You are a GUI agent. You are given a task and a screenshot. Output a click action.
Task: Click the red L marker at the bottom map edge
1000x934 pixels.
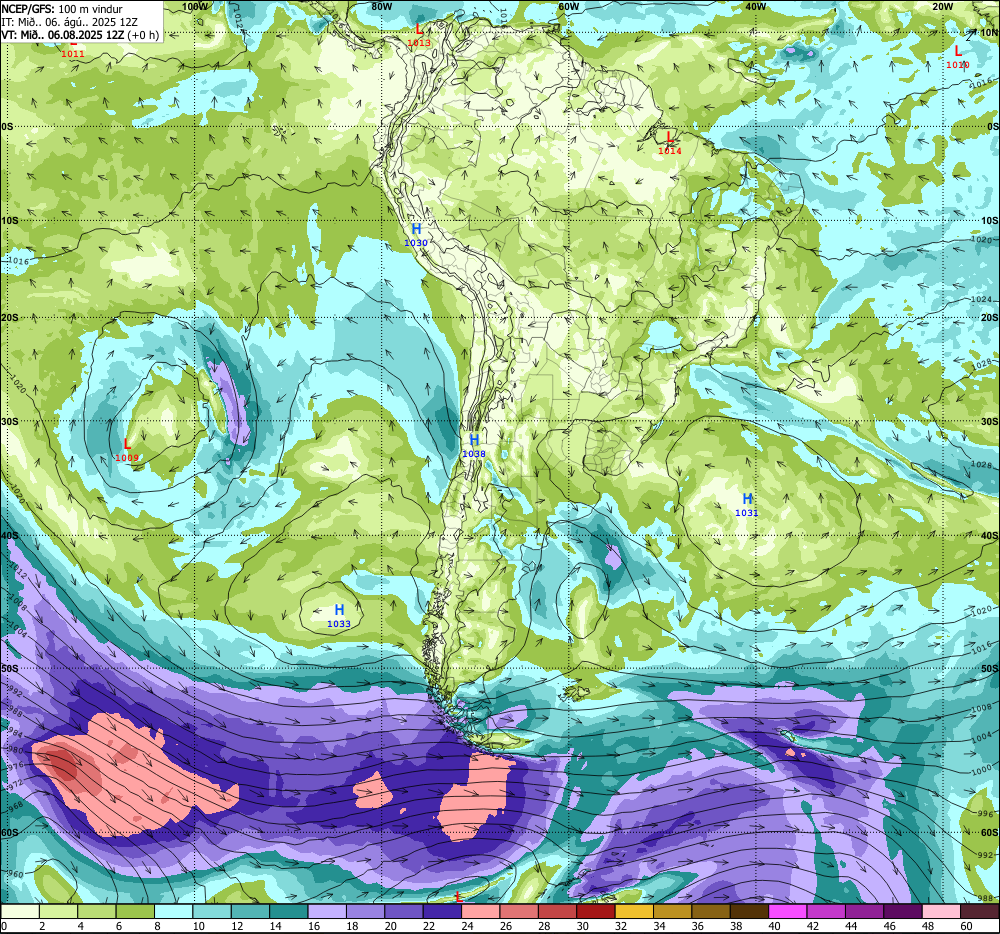[x=458, y=897]
